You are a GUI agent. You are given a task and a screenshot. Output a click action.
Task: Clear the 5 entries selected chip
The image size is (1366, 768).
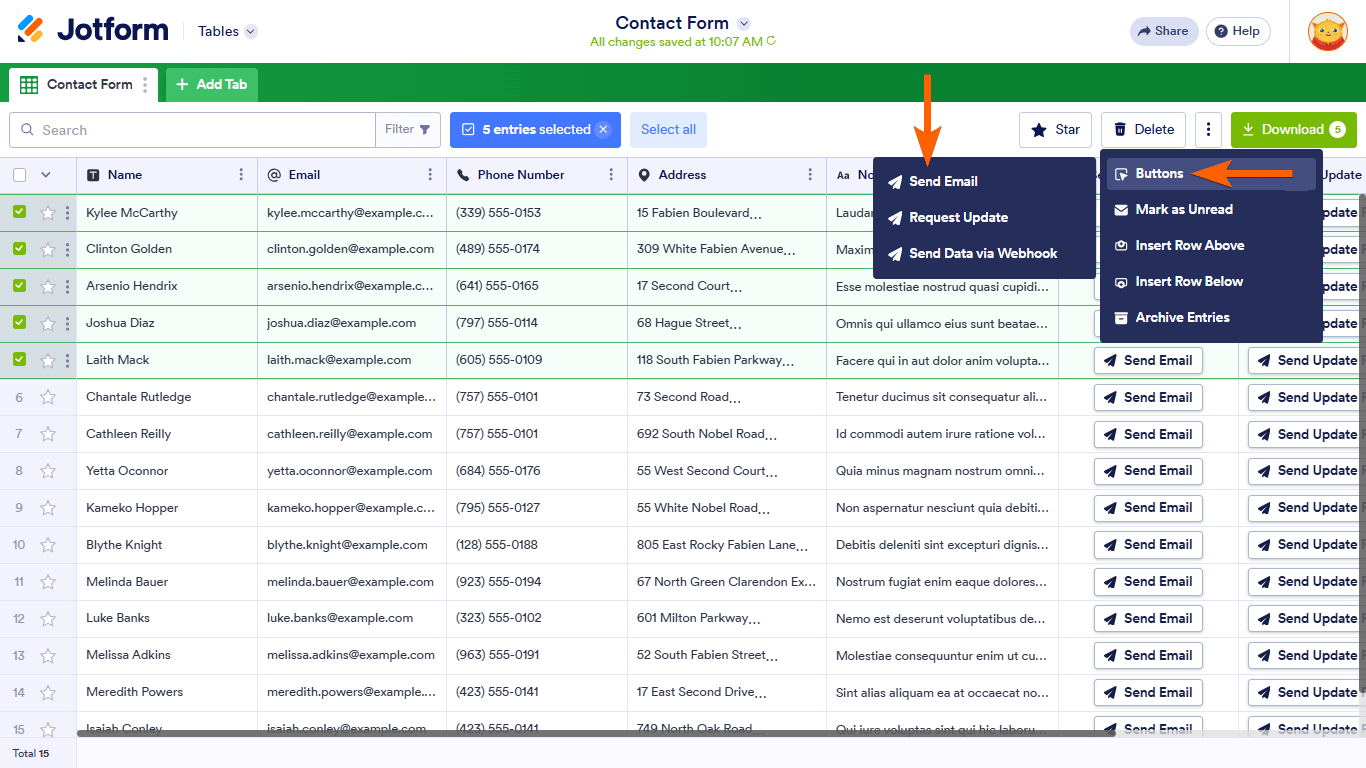(x=603, y=130)
